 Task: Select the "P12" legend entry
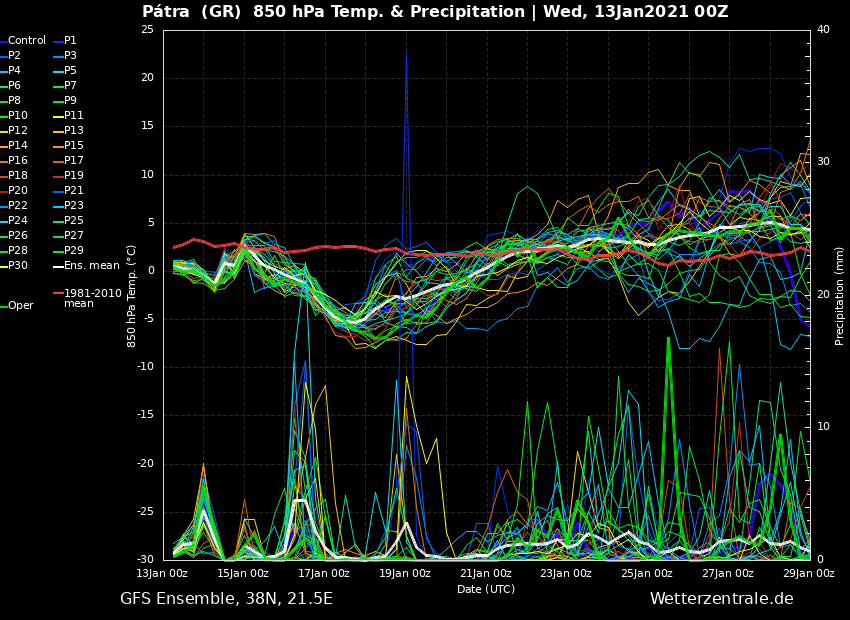pos(14,131)
